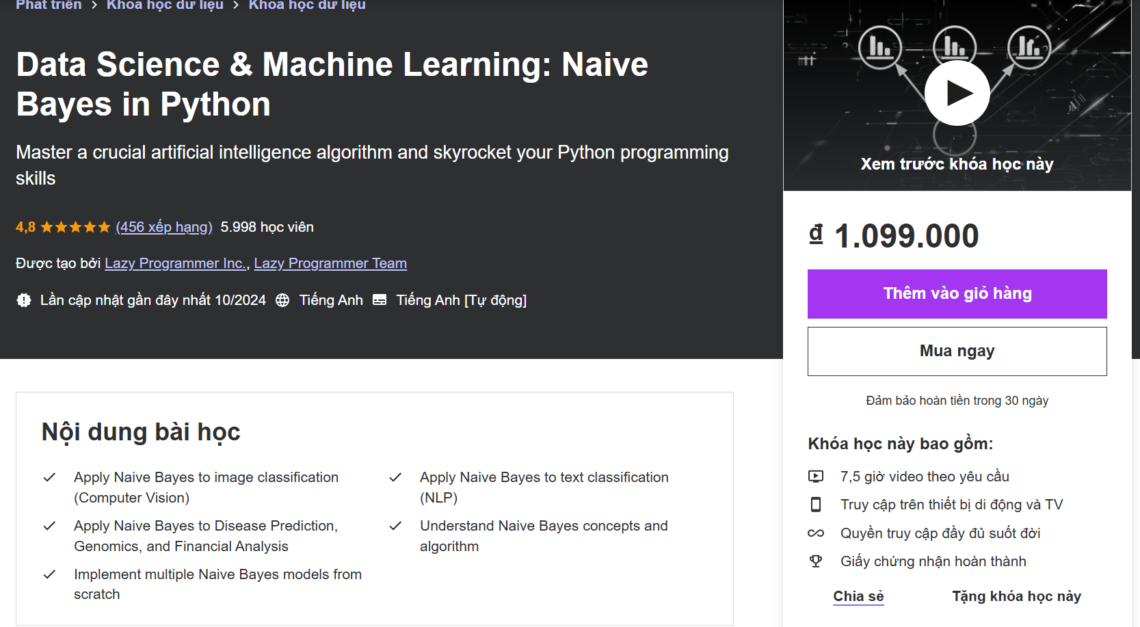This screenshot has height=627, width=1140.
Task: Open the Khoa học dữ liệu breadcrumb
Action: click(165, 5)
